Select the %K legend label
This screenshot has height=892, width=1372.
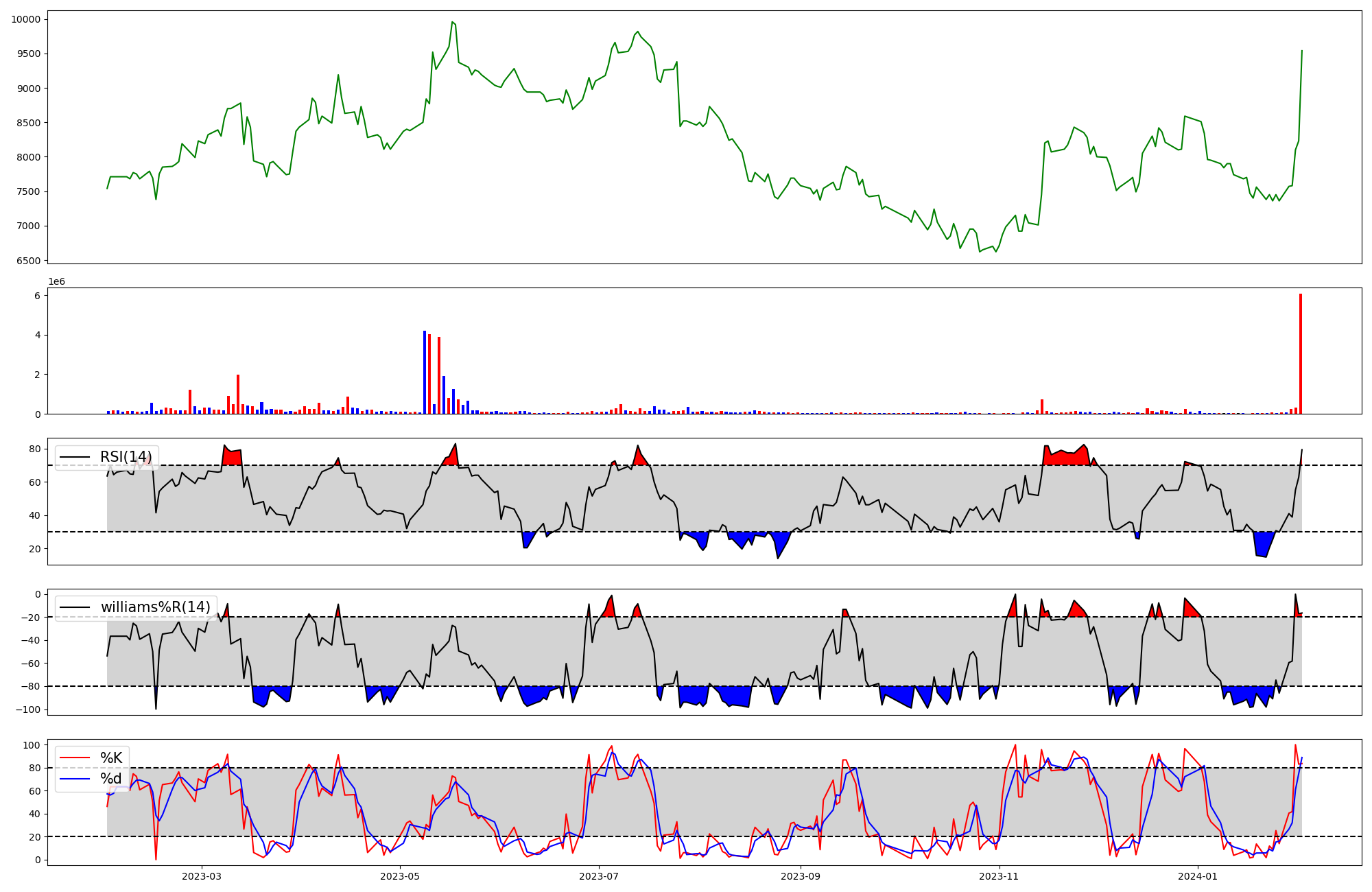tap(111, 758)
